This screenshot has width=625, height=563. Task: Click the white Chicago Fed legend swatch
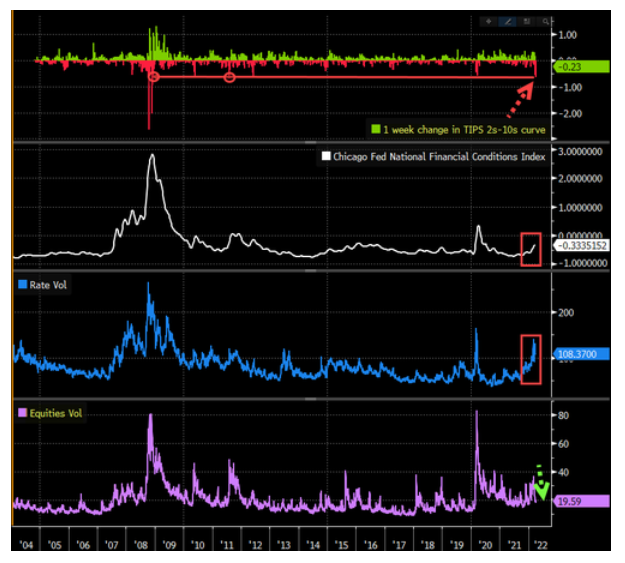tap(326, 156)
